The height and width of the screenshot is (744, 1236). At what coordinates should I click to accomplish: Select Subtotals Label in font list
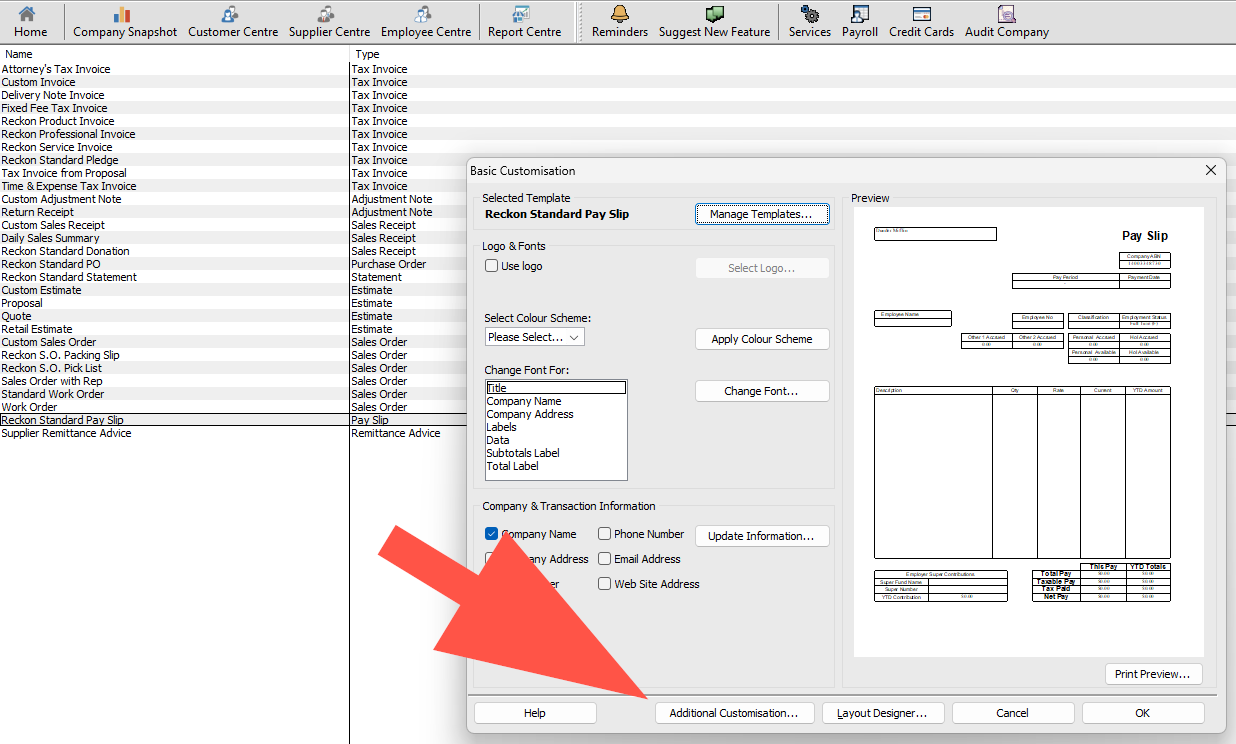556,453
